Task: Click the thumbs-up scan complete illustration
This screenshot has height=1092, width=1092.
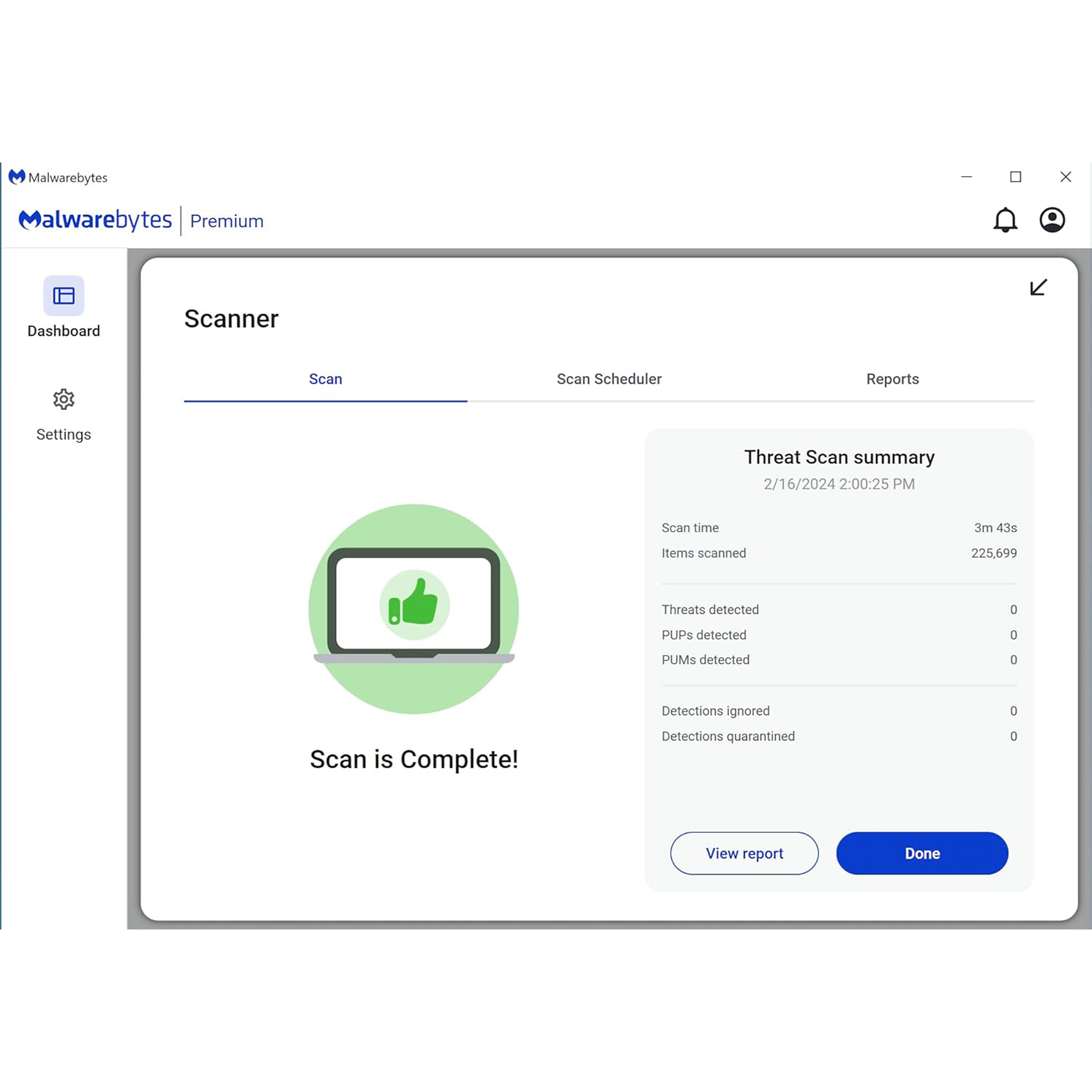Action: click(x=414, y=602)
